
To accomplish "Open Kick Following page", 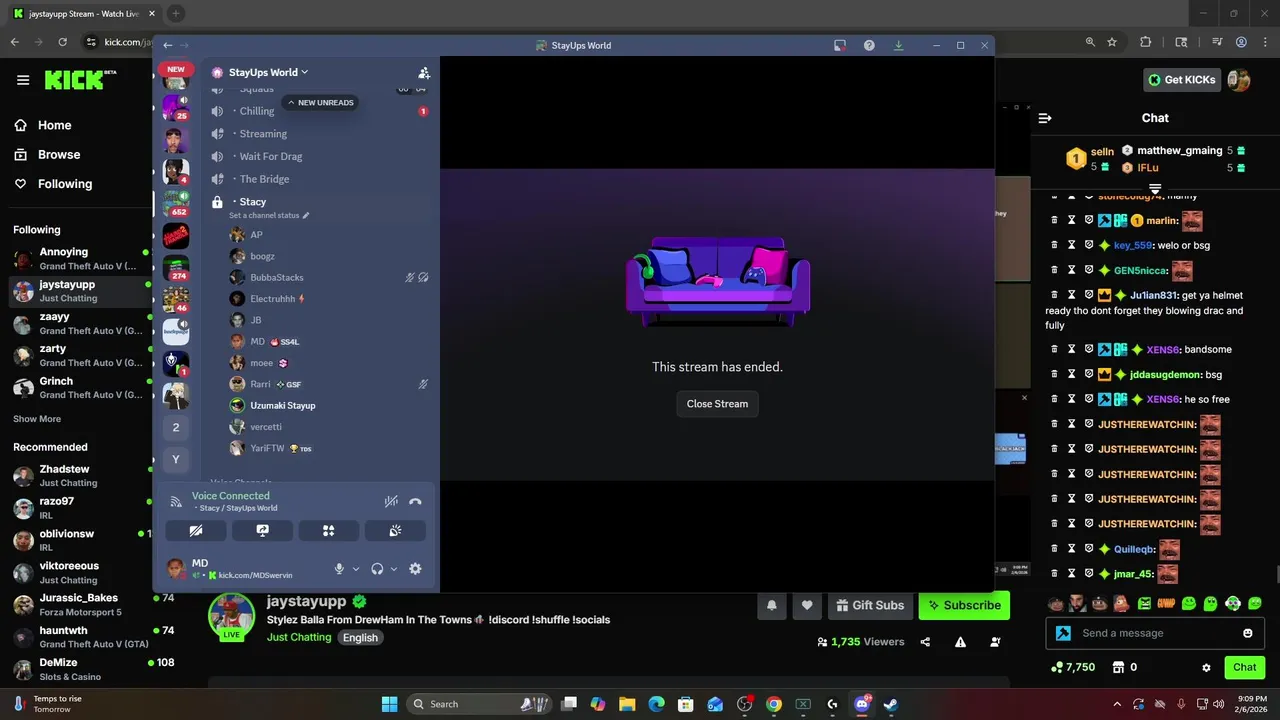I will (52, 184).
